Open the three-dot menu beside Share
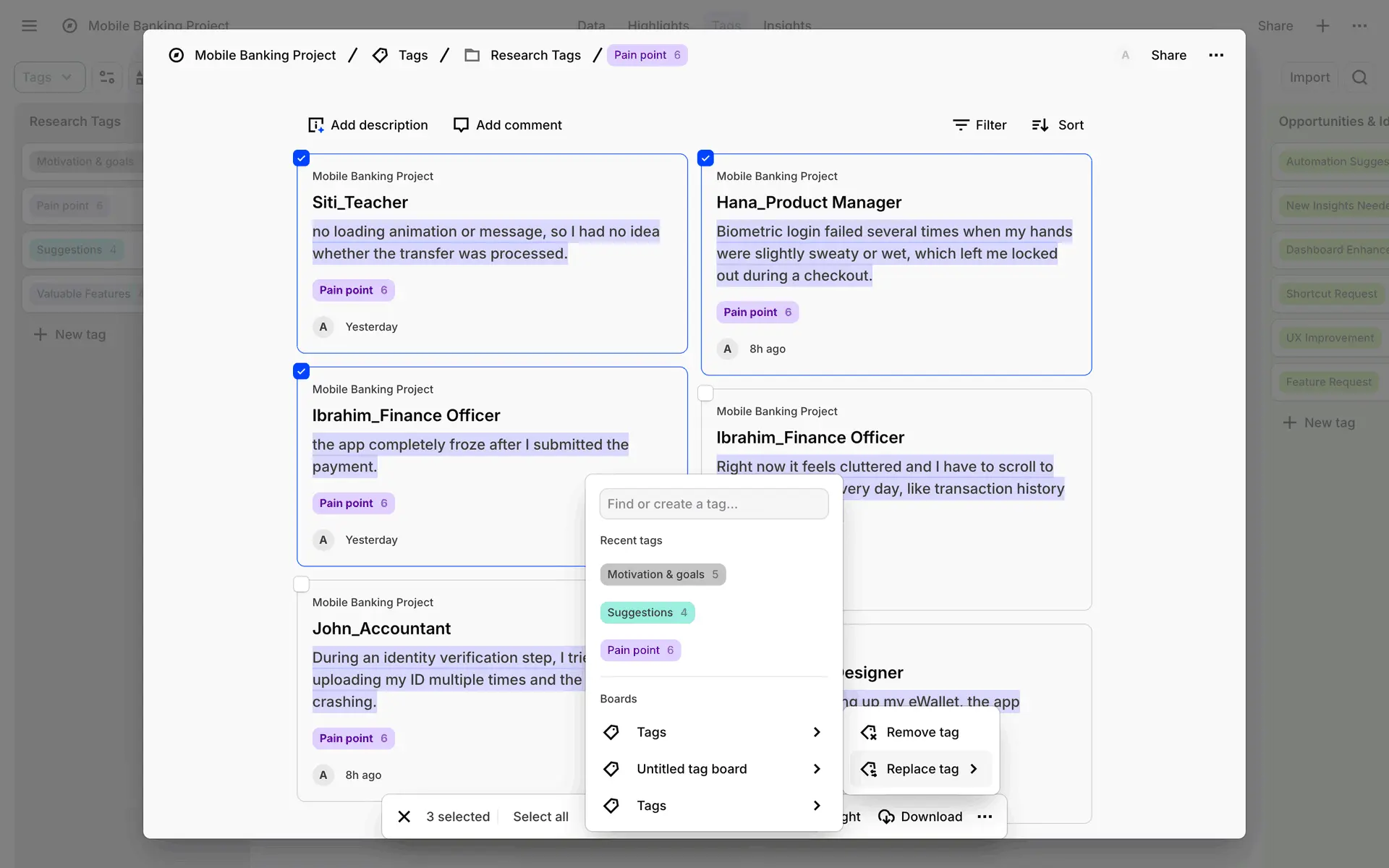Screen dimensions: 1389x868 [1216, 55]
